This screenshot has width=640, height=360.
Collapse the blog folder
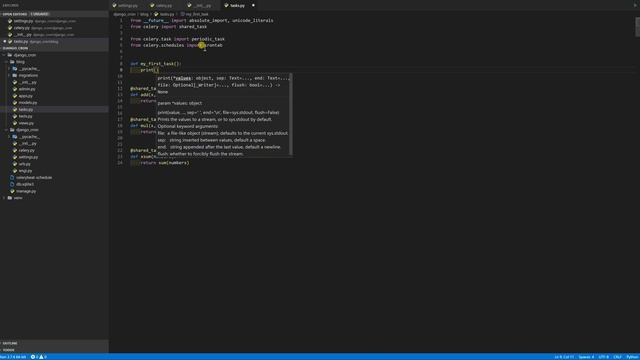(x=20, y=62)
